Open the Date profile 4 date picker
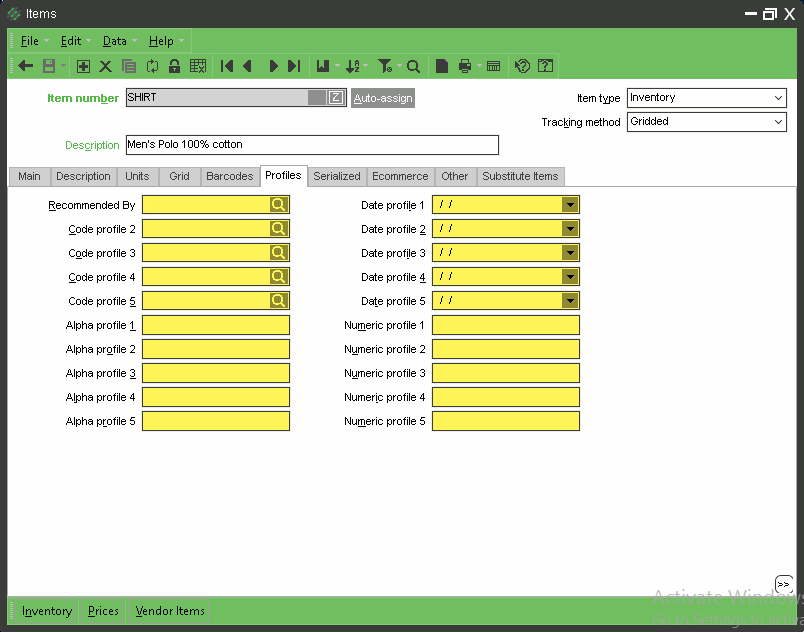804x632 pixels. 570,277
